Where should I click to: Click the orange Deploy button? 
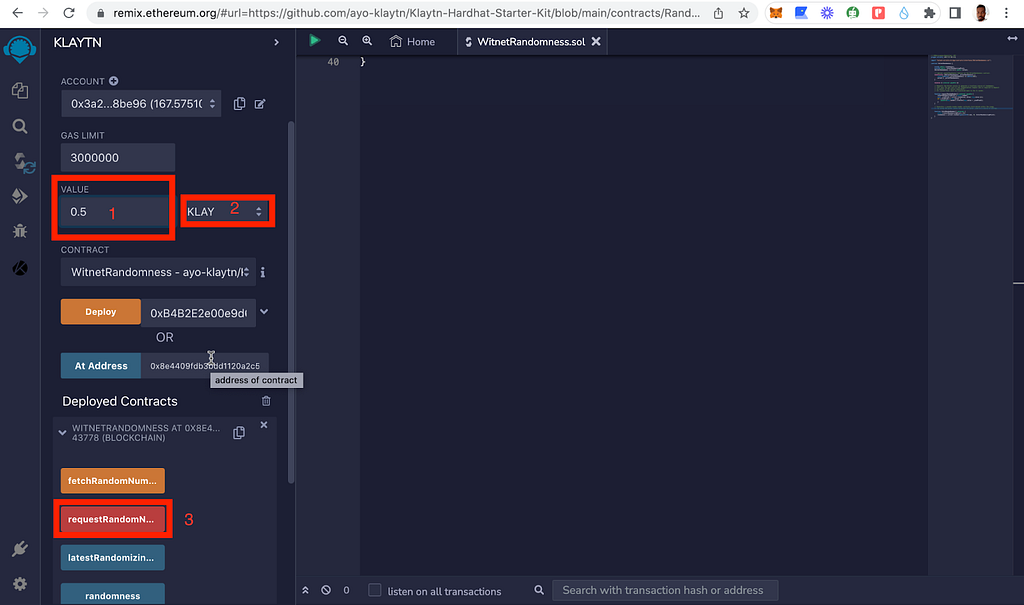tap(101, 312)
